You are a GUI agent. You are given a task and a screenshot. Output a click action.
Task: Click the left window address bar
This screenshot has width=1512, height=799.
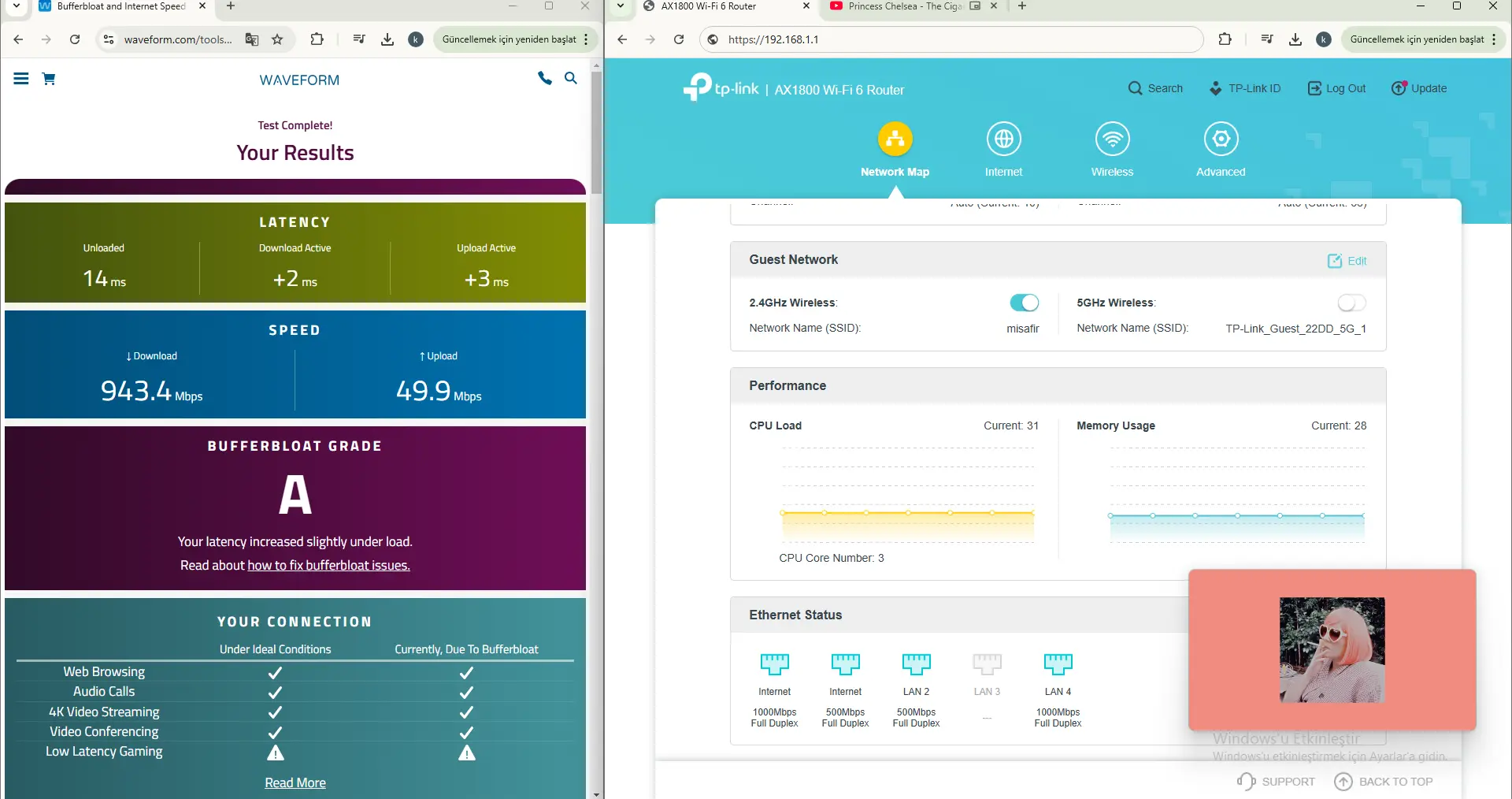tap(178, 39)
